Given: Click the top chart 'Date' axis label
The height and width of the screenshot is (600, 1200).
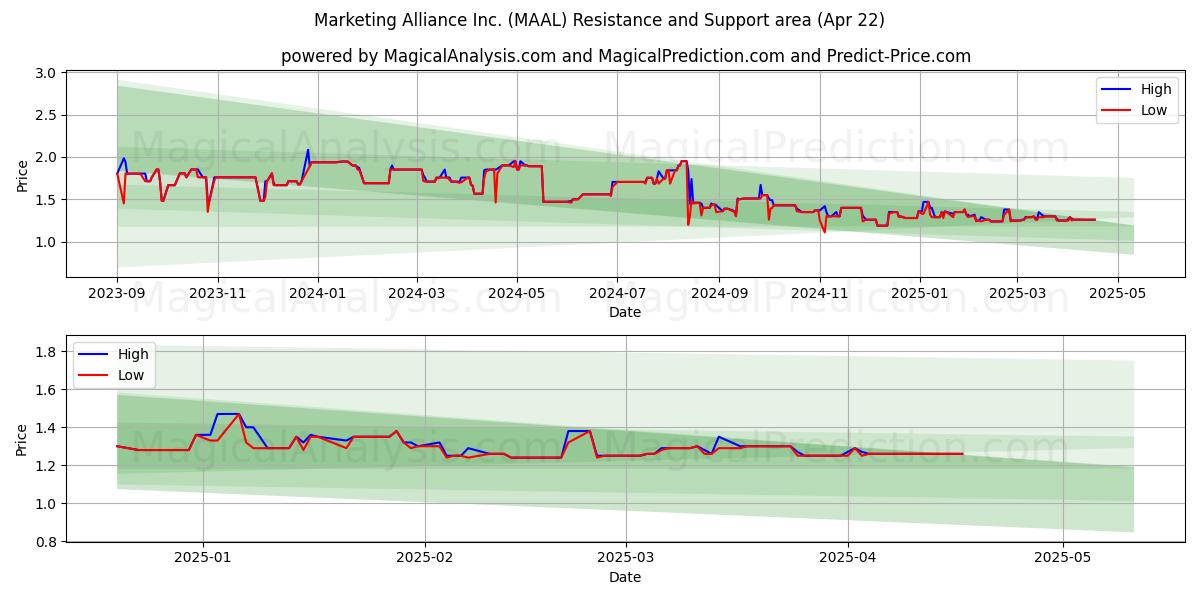Looking at the screenshot, I should (625, 312).
